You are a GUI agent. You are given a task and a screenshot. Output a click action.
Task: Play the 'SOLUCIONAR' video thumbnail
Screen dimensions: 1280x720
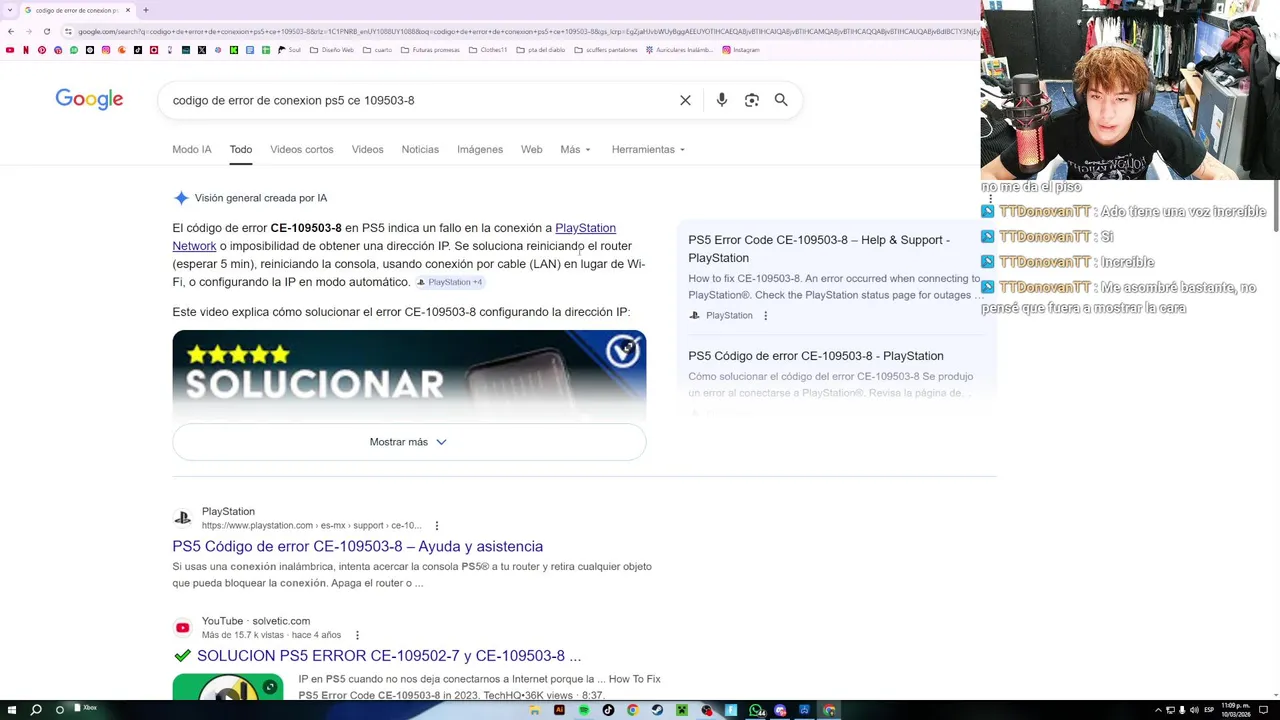(409, 375)
